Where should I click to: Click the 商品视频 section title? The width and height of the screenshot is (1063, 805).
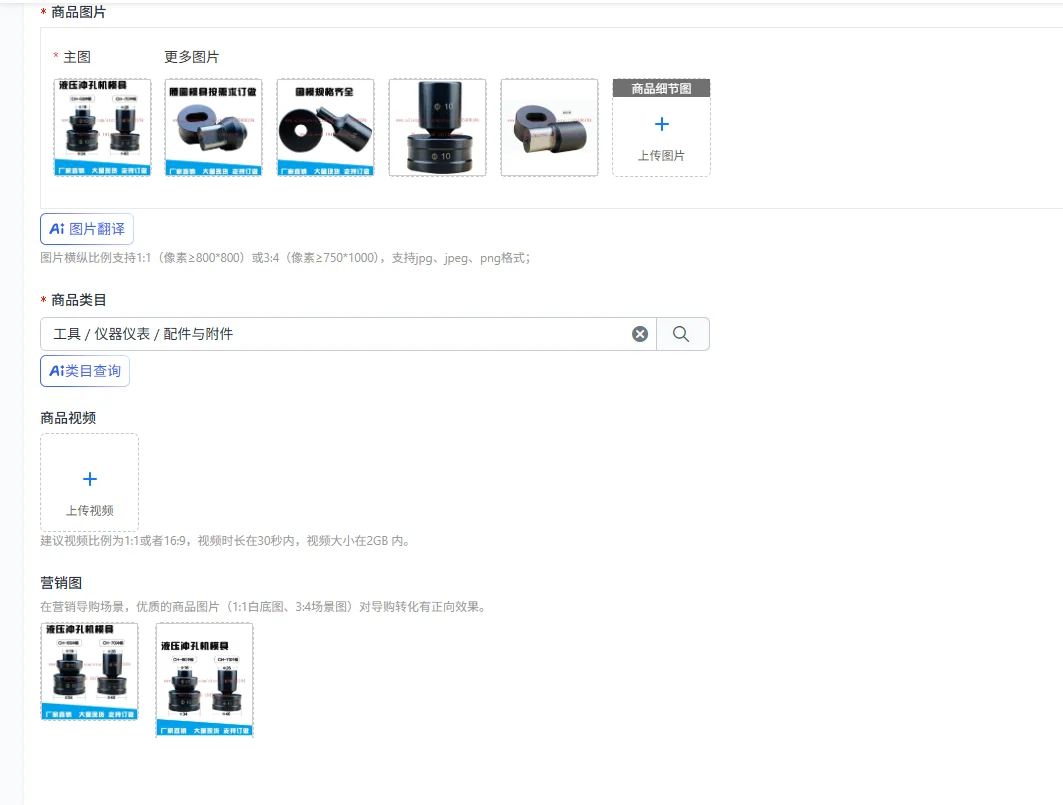tap(68, 418)
